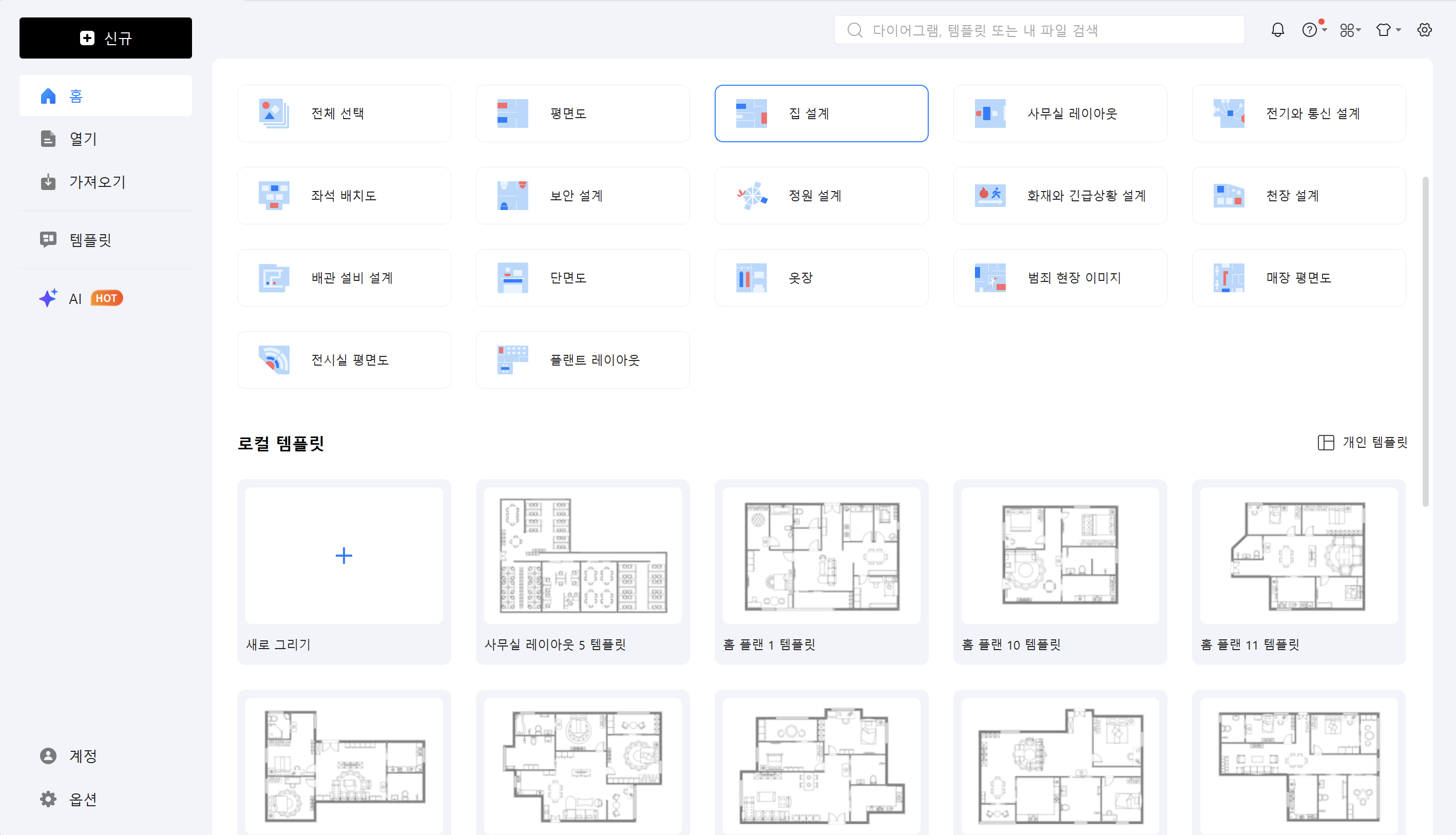Screen dimensions: 1456x835
Task: Switch to the 전체 선택 category
Action: pos(344,113)
